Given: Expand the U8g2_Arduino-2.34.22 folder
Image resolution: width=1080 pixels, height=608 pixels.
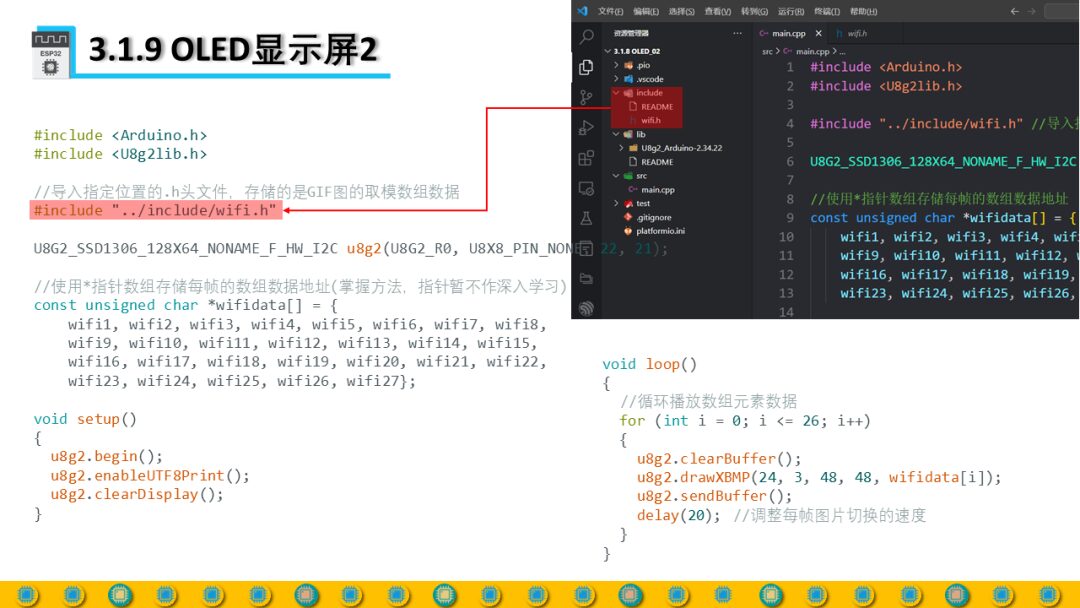Looking at the screenshot, I should point(621,148).
